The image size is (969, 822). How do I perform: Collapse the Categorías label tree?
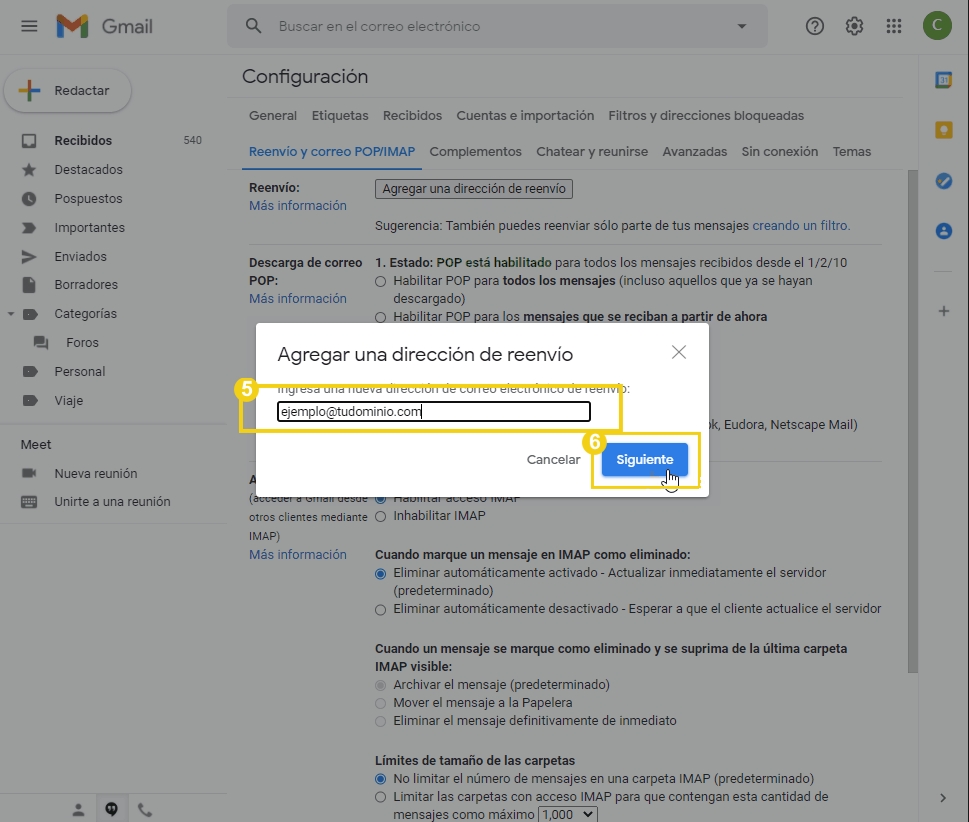(11, 314)
